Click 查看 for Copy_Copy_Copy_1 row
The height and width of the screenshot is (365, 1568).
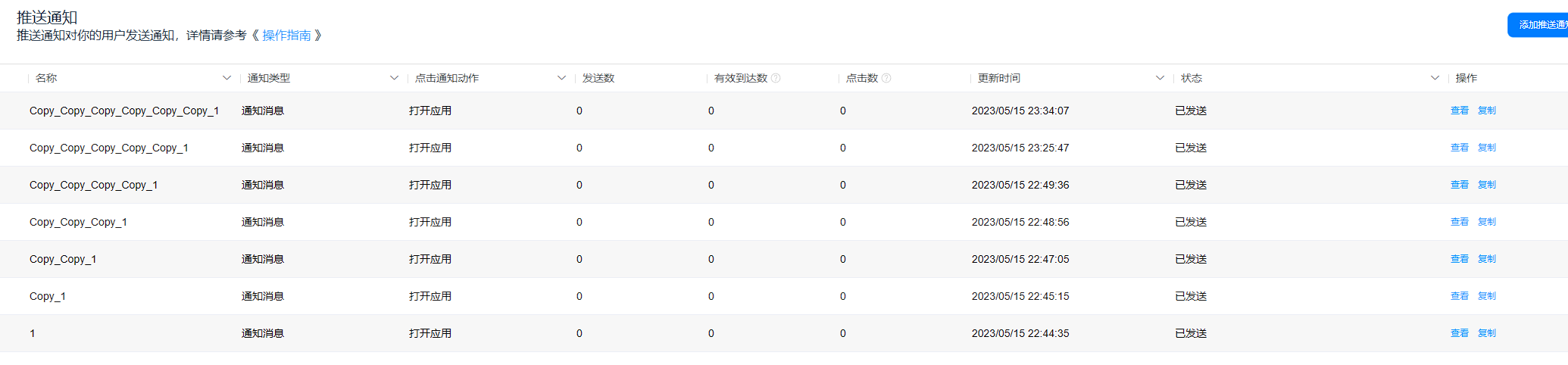pos(1459,222)
